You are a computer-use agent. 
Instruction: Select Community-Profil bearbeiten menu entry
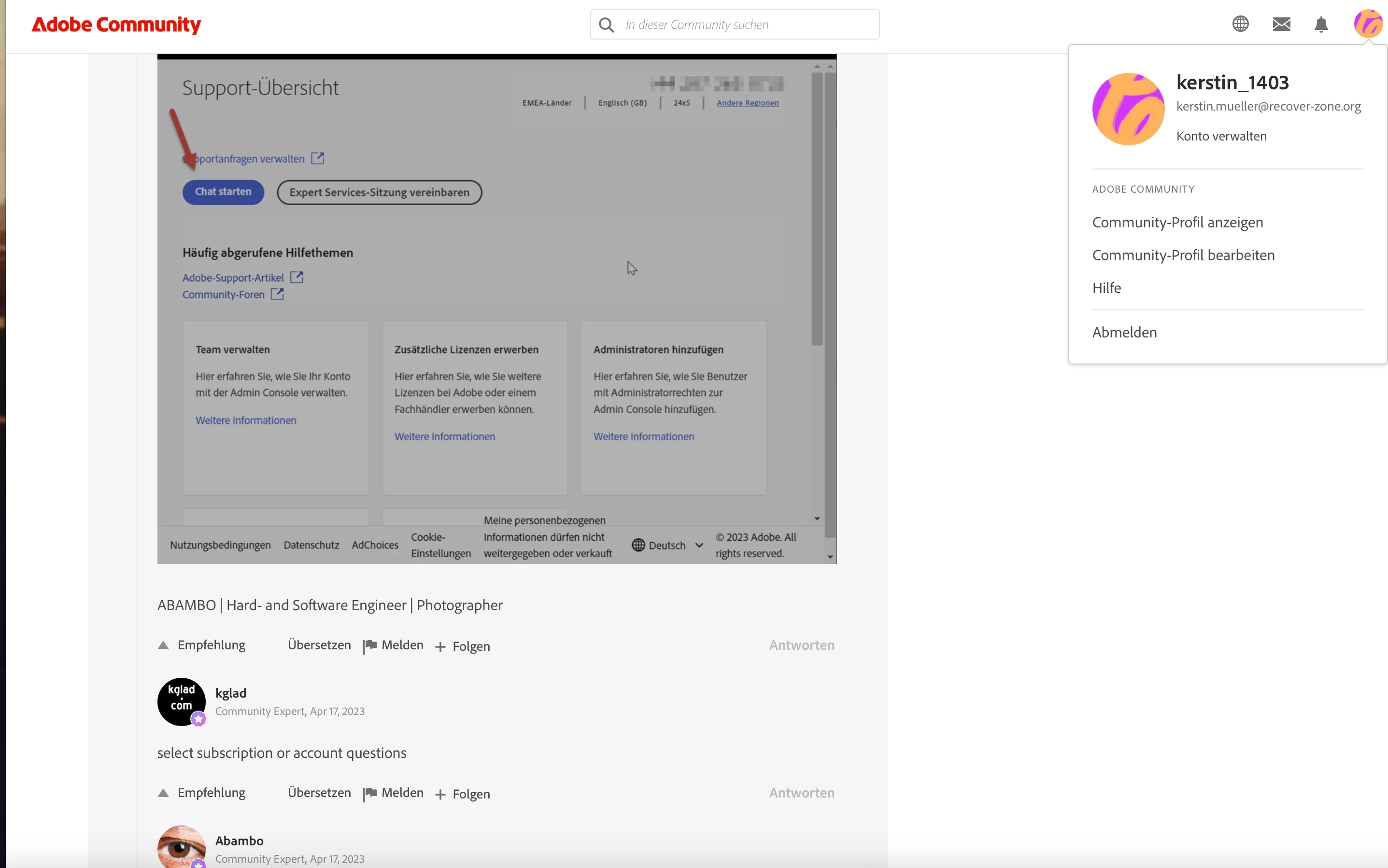point(1183,255)
